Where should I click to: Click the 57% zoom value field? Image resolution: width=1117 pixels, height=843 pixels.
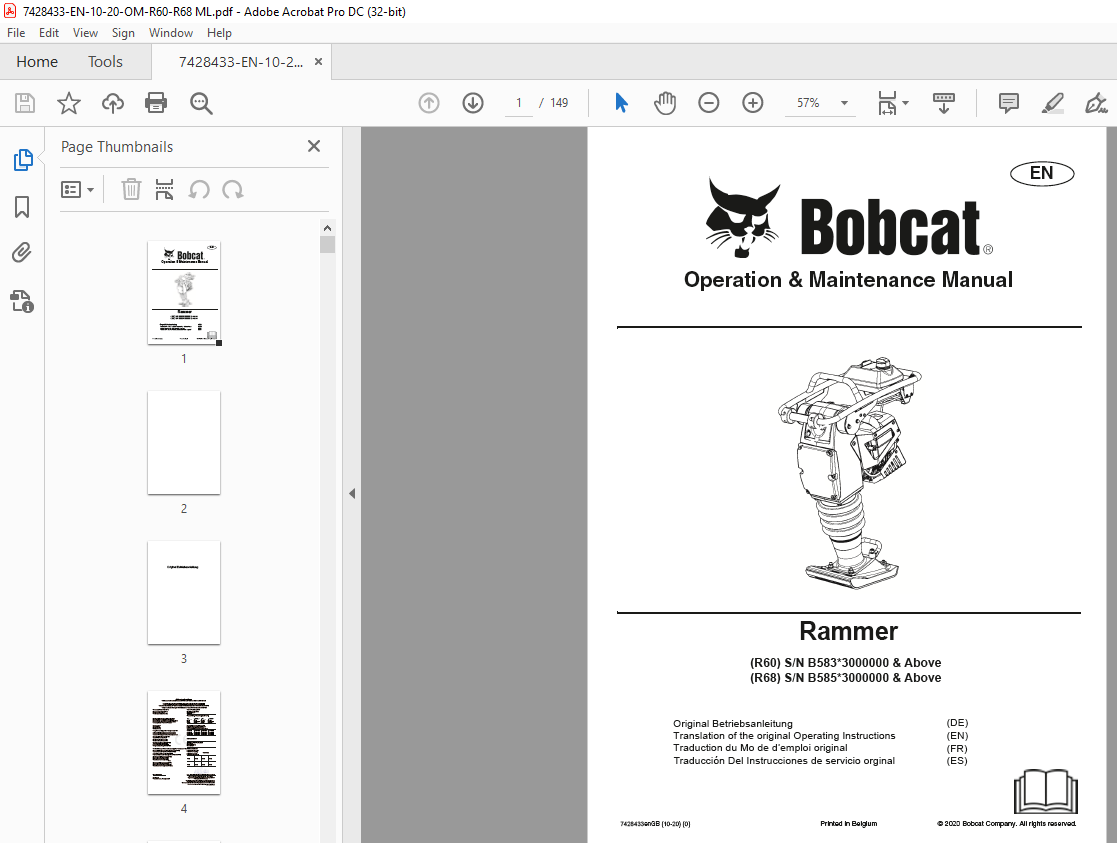808,103
